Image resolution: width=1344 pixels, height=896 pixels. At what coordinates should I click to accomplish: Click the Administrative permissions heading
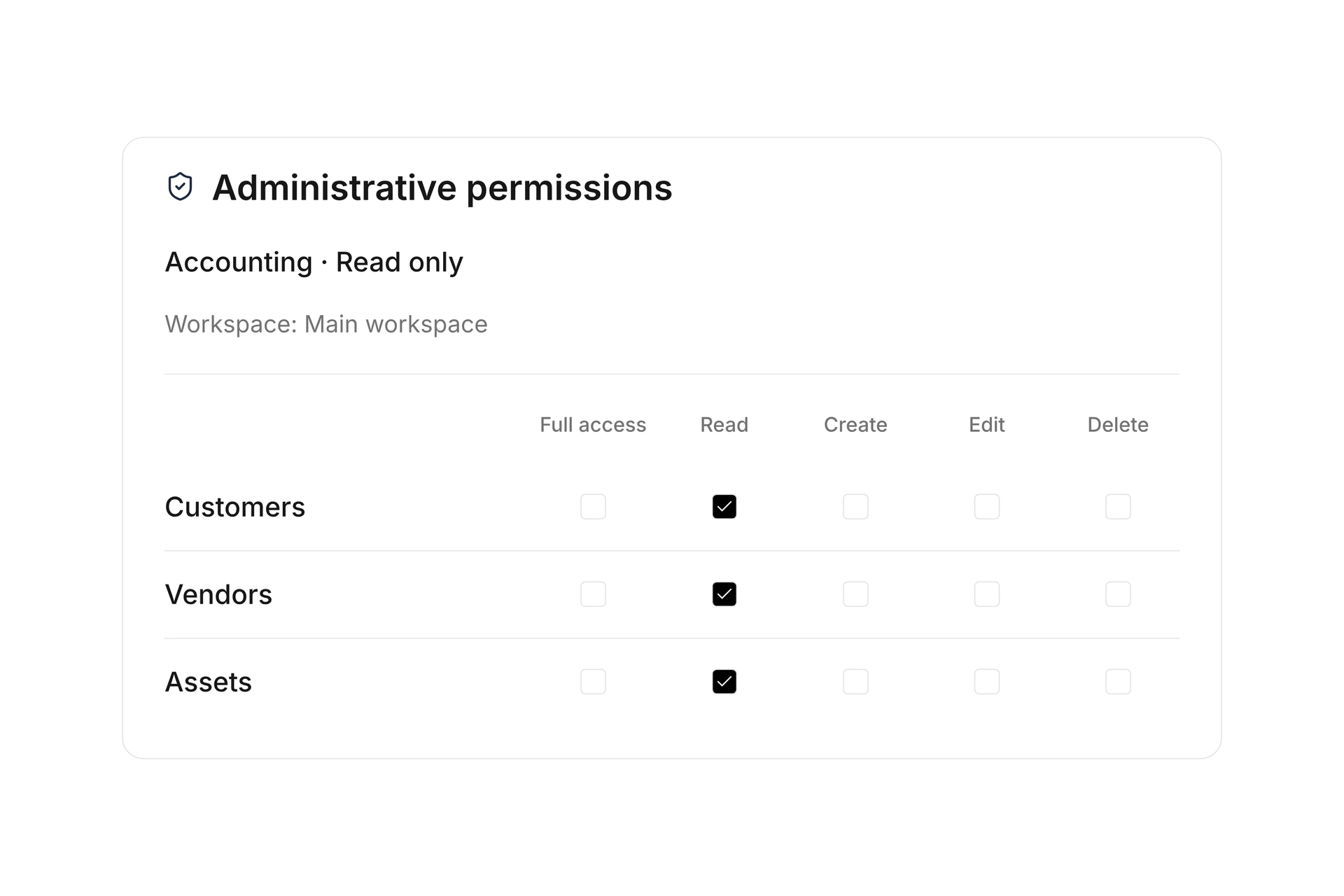pos(442,188)
